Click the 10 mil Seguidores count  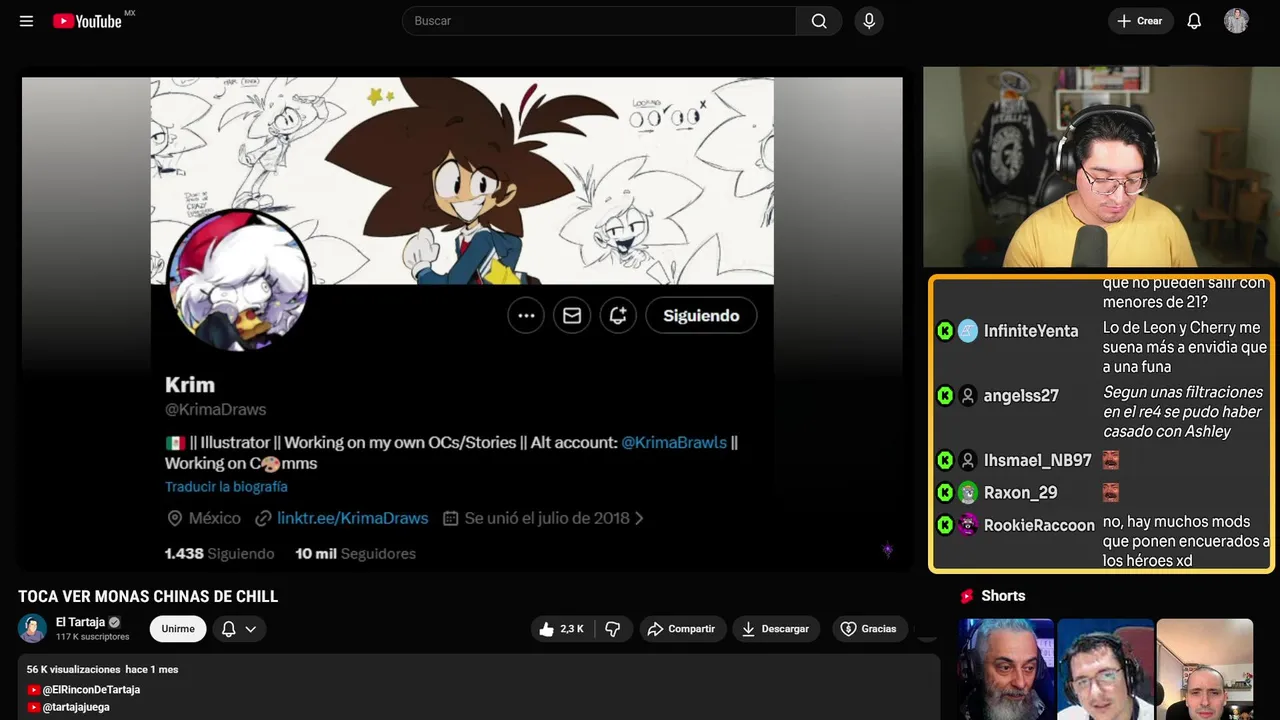[x=355, y=553]
